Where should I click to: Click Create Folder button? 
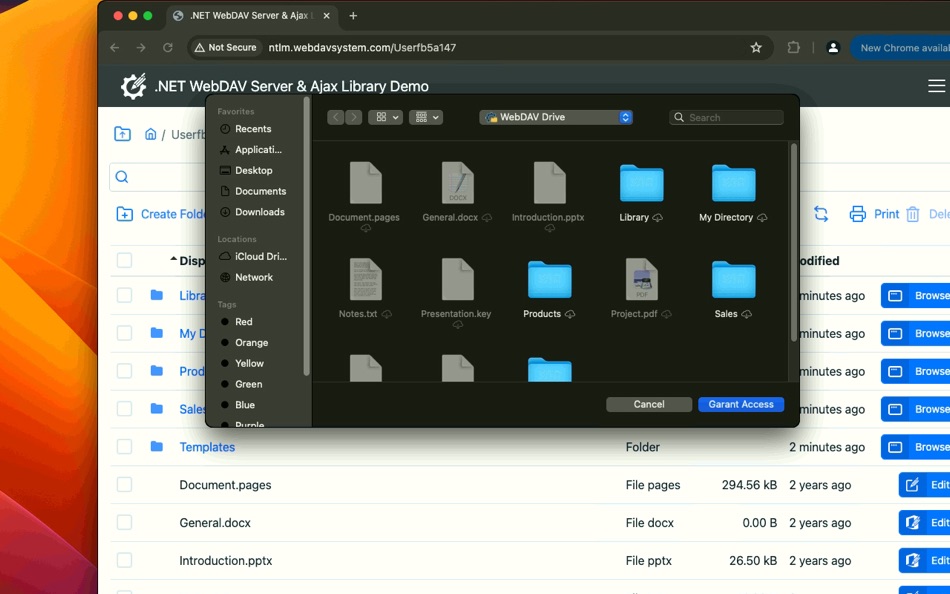pyautogui.click(x=161, y=214)
